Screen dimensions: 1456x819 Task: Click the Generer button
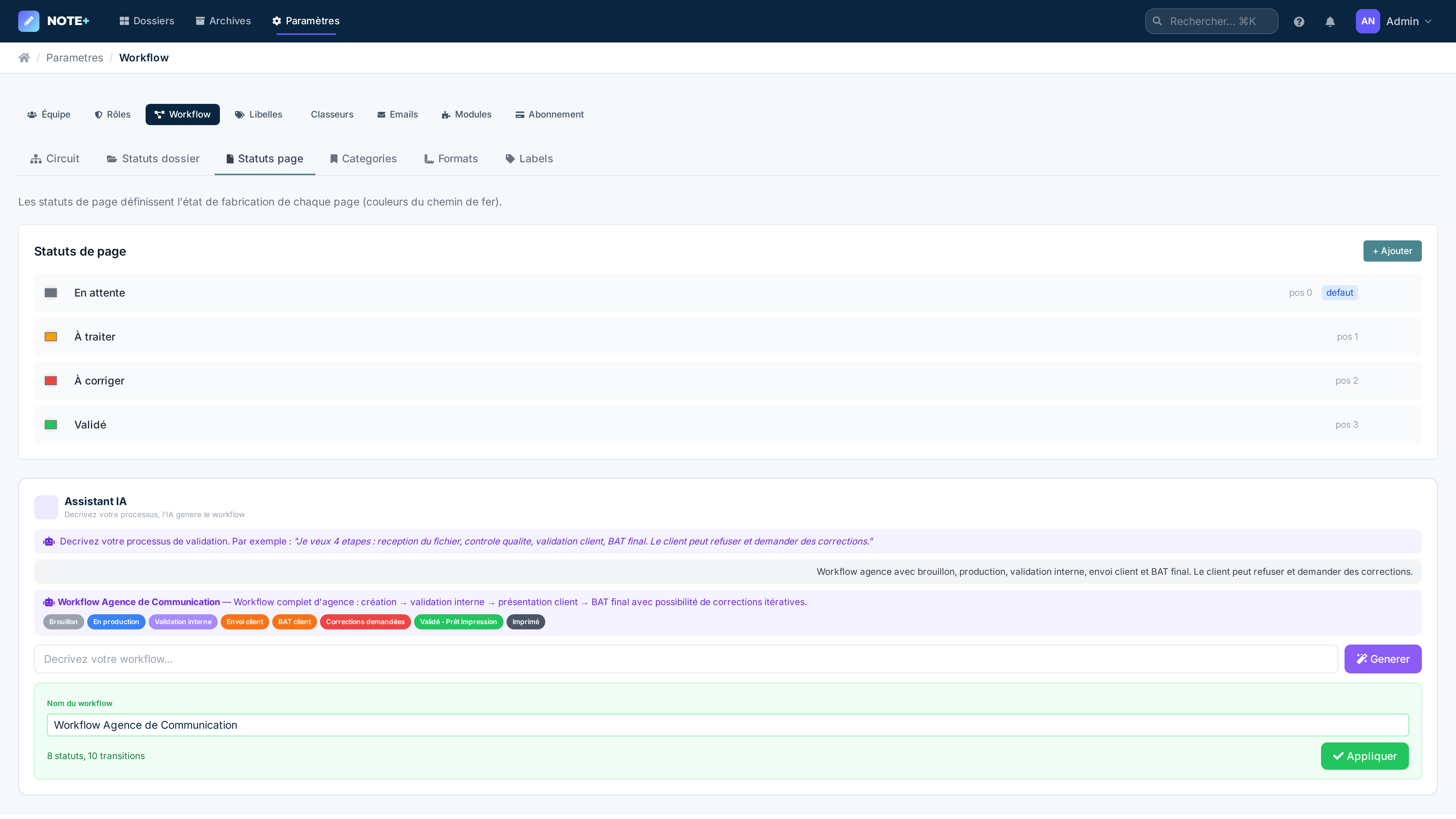(1383, 659)
